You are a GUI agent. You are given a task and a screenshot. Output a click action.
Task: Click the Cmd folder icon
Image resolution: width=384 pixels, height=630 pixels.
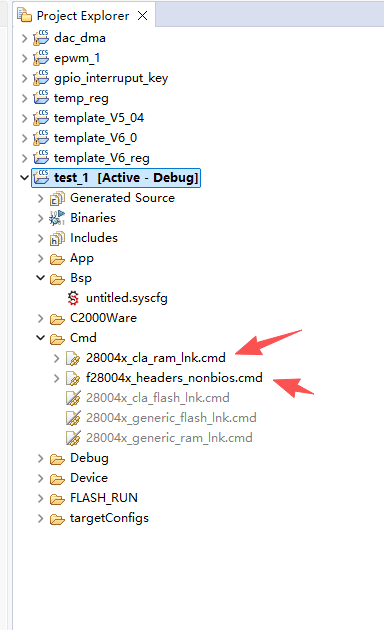click(57, 339)
